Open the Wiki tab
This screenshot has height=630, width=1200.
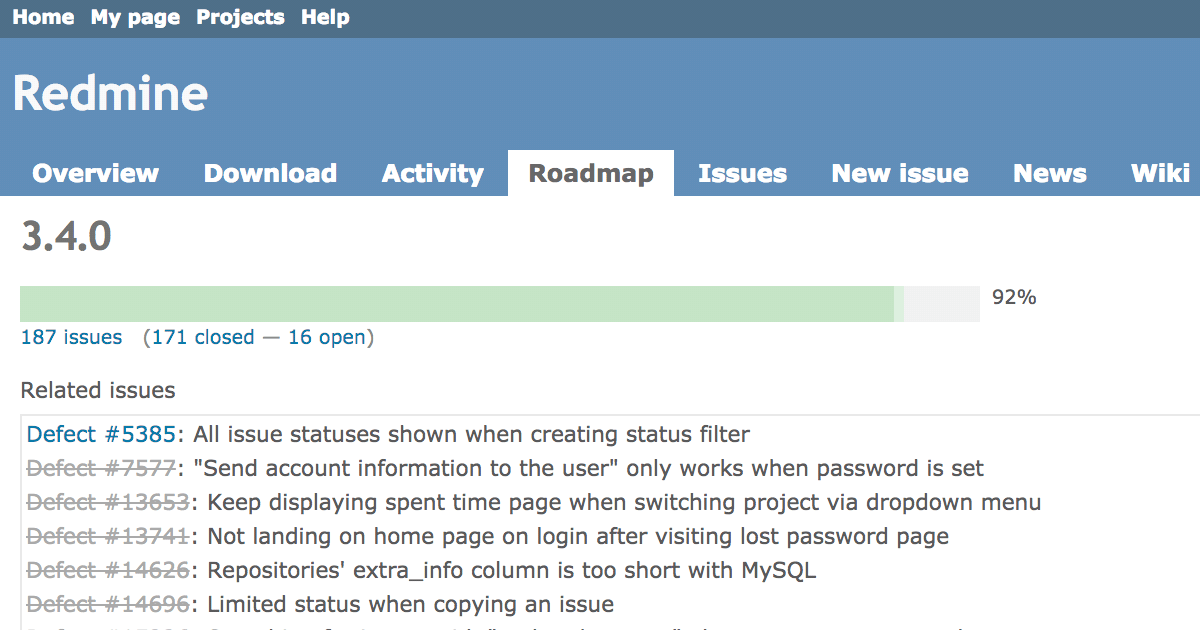(1160, 174)
